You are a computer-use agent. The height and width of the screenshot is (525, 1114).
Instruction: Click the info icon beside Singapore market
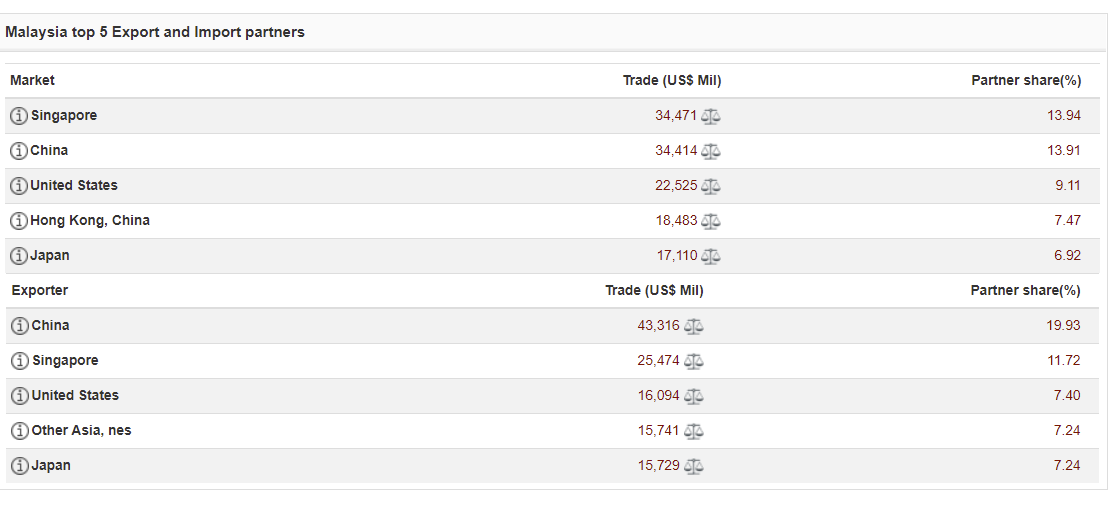(19, 116)
